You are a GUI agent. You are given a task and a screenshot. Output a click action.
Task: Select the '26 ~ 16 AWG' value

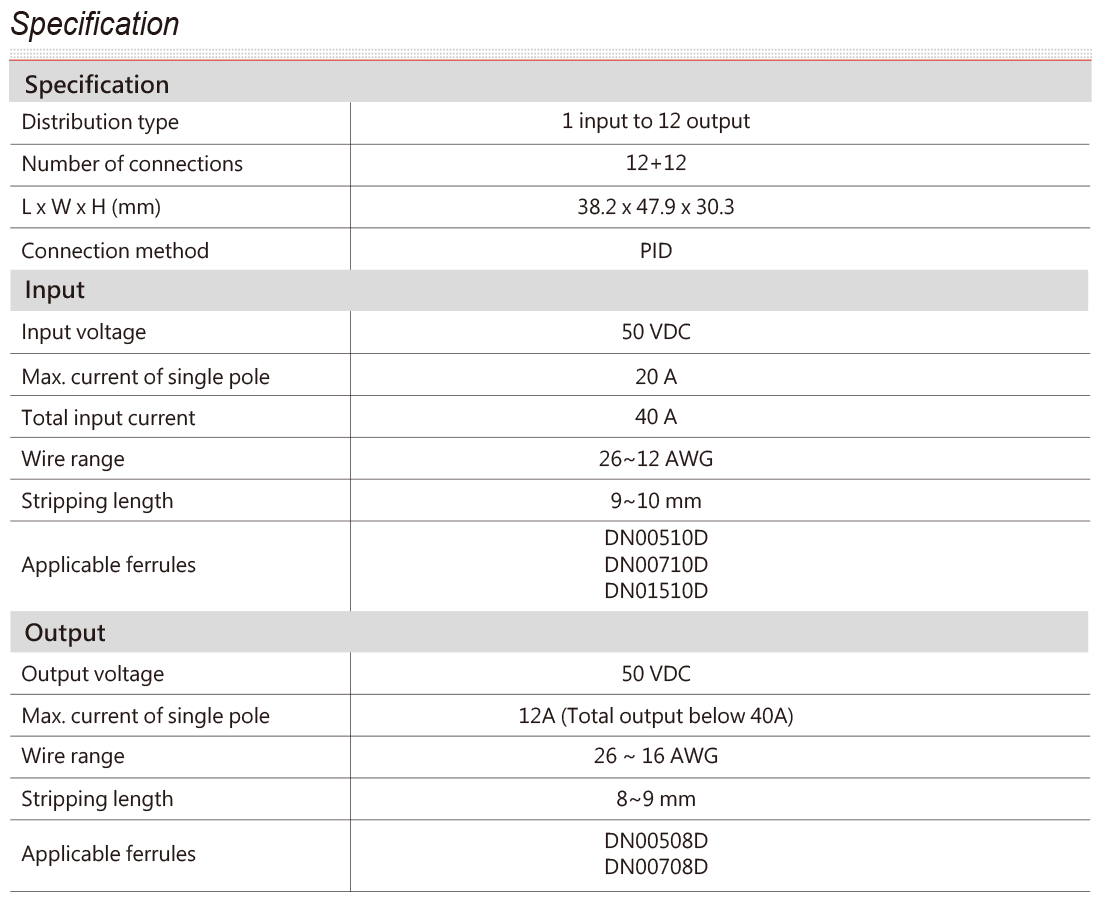coord(655,756)
